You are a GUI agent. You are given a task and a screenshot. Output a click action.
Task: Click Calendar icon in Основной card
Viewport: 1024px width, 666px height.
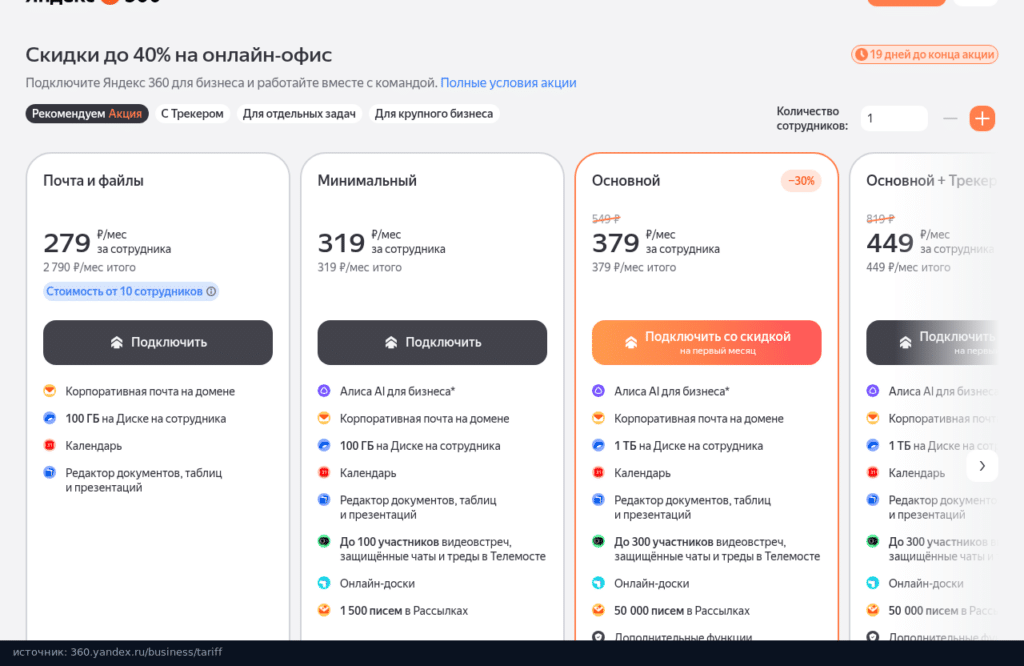(598, 472)
